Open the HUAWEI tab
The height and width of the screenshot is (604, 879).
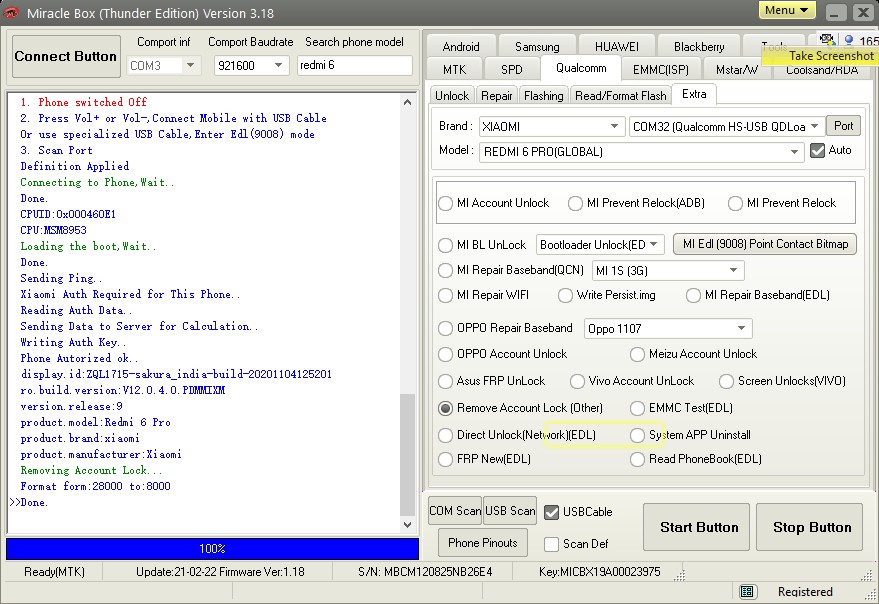[617, 47]
